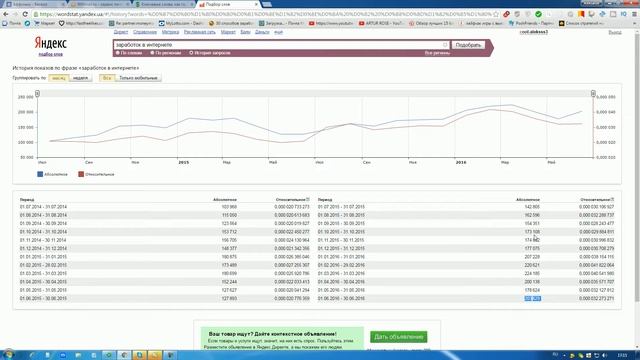Open the Метрика link
640x360 pixels.
pos(170,32)
